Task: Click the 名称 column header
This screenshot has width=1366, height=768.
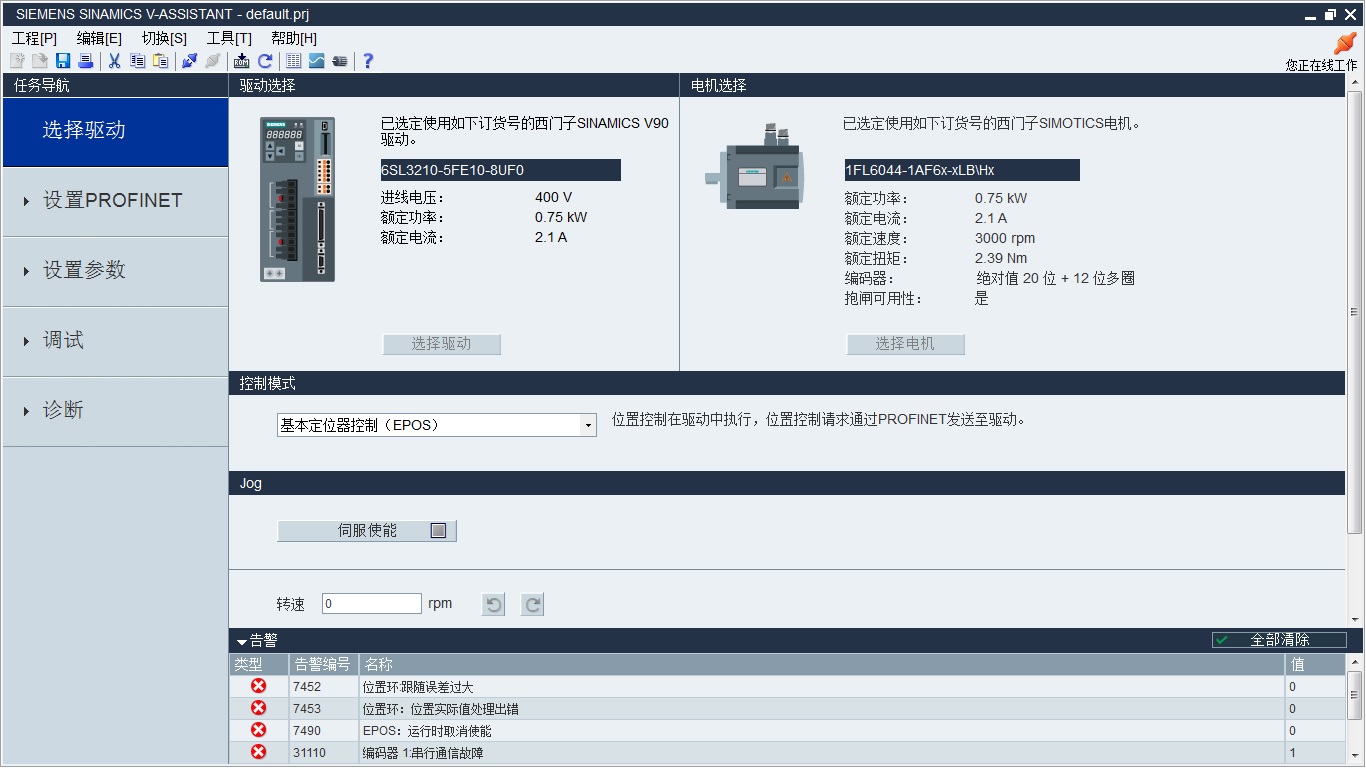Action: (822, 665)
